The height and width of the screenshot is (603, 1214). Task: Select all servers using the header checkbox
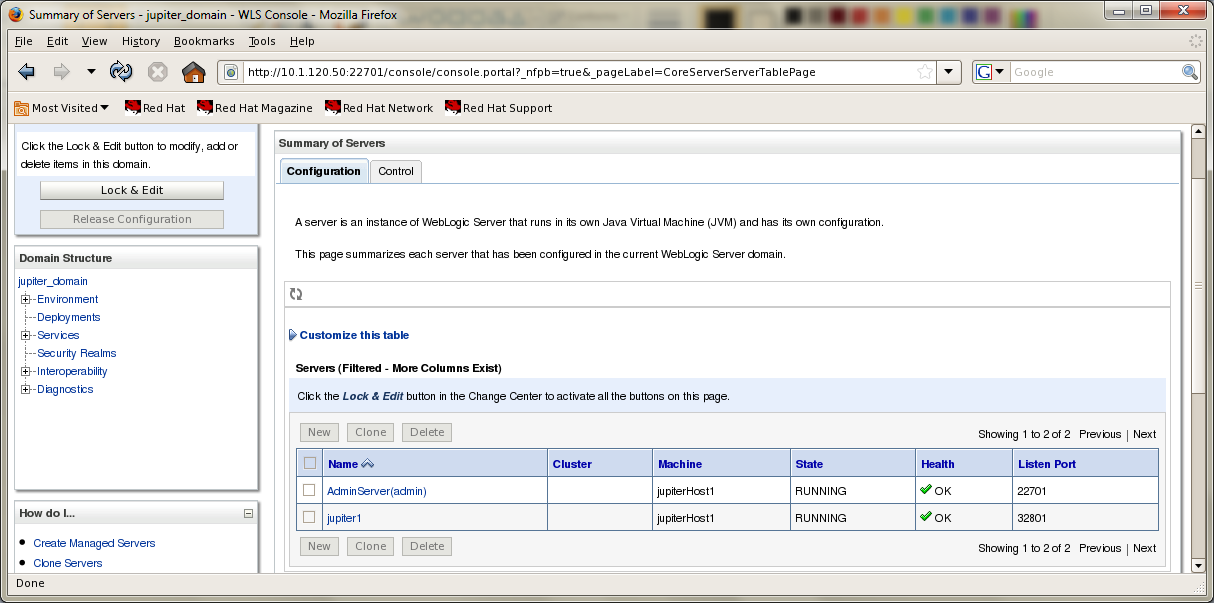click(309, 463)
